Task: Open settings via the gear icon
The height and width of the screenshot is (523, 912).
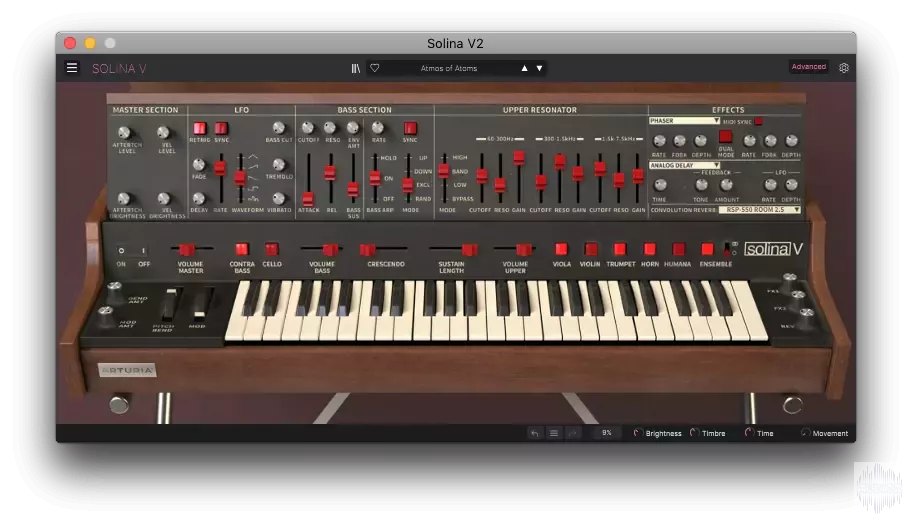Action: click(x=844, y=67)
